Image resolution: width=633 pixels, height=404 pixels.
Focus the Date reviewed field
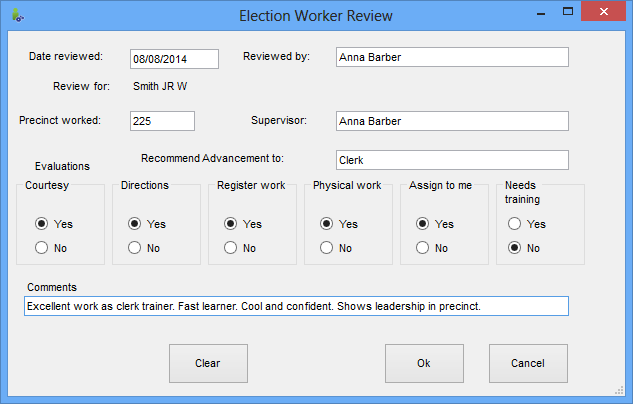(x=174, y=59)
